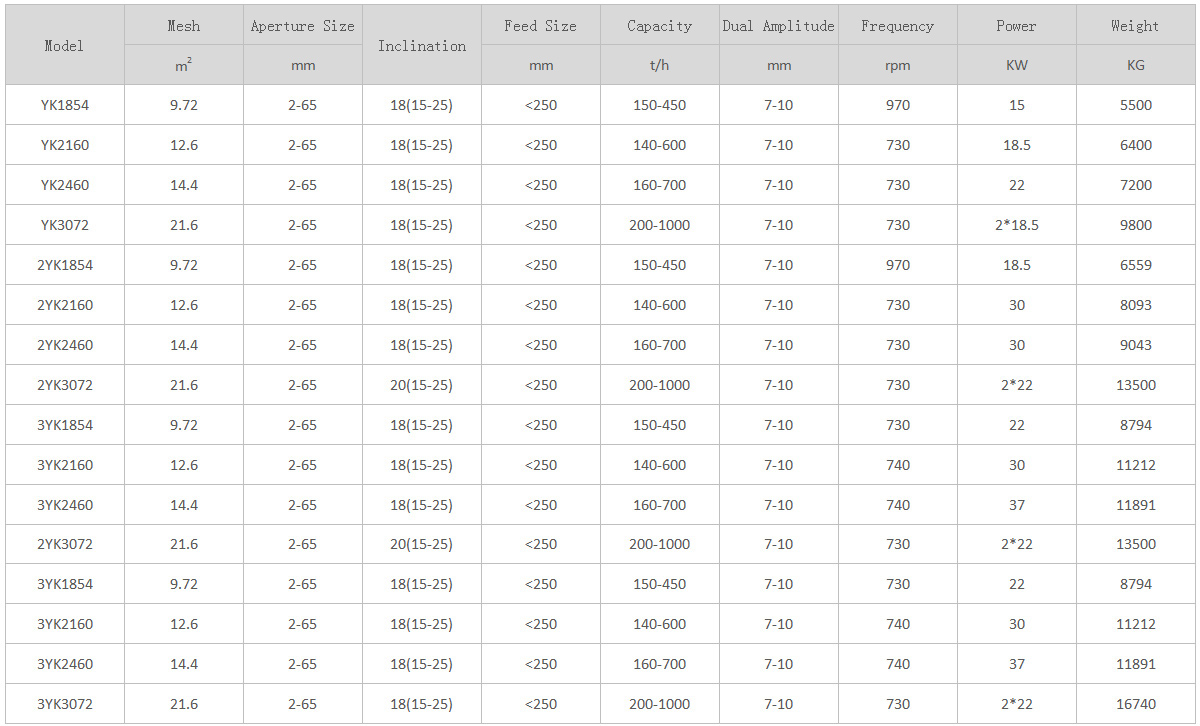Click the 2YK2160 model cell

click(x=64, y=305)
